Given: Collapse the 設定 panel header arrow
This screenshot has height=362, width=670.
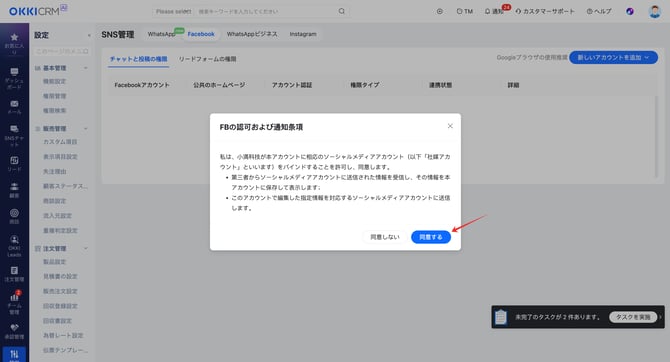Looking at the screenshot, I should click(x=89, y=35).
